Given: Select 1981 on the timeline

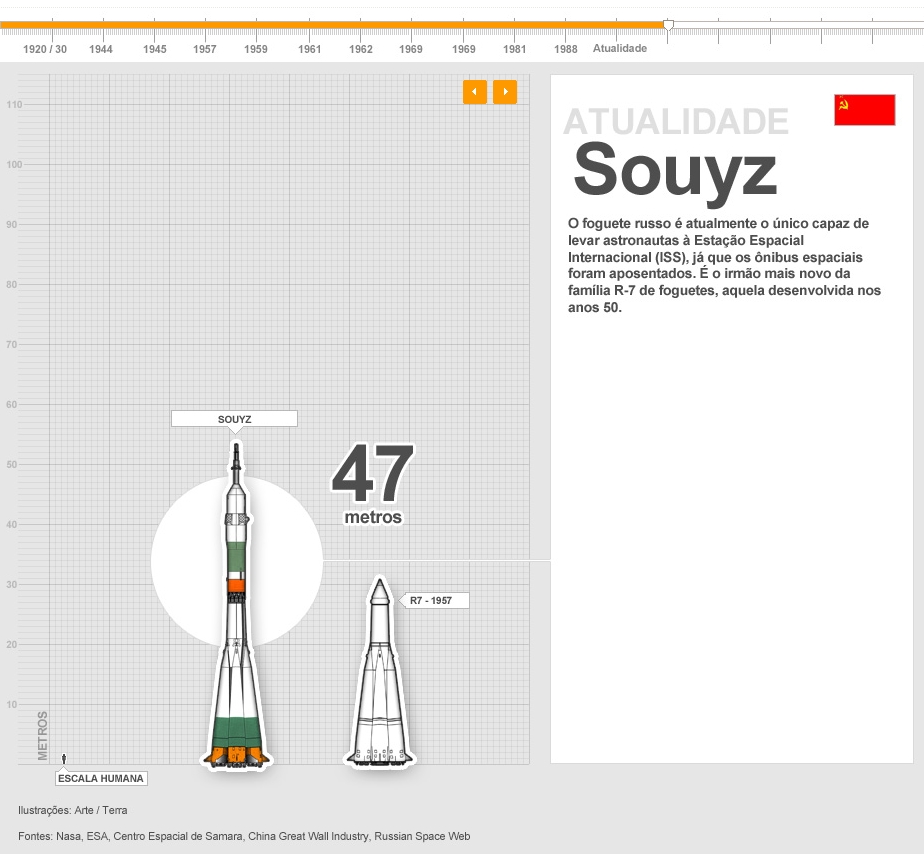Looking at the screenshot, I should pos(515,49).
